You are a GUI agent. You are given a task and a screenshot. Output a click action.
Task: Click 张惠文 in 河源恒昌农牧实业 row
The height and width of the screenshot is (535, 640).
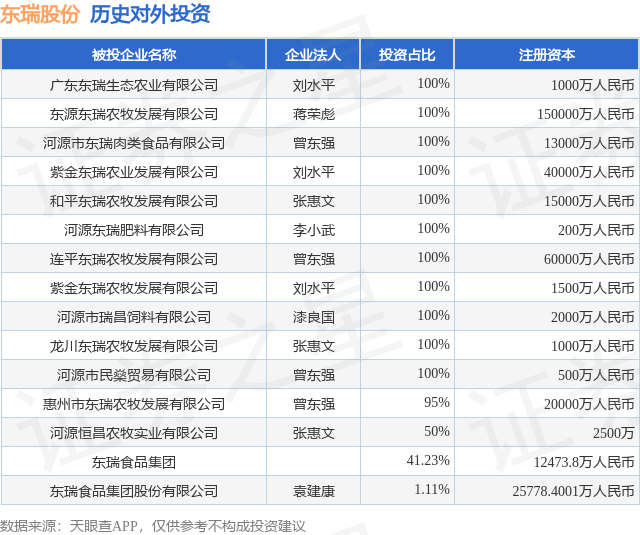(x=313, y=433)
